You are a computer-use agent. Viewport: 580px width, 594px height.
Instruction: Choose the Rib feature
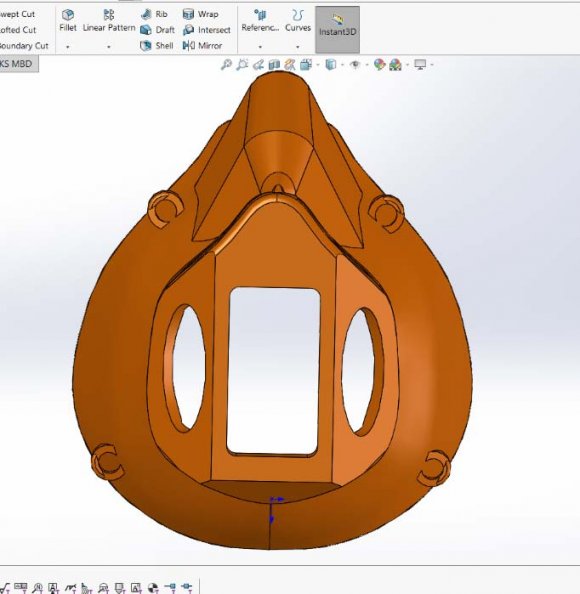coord(154,14)
